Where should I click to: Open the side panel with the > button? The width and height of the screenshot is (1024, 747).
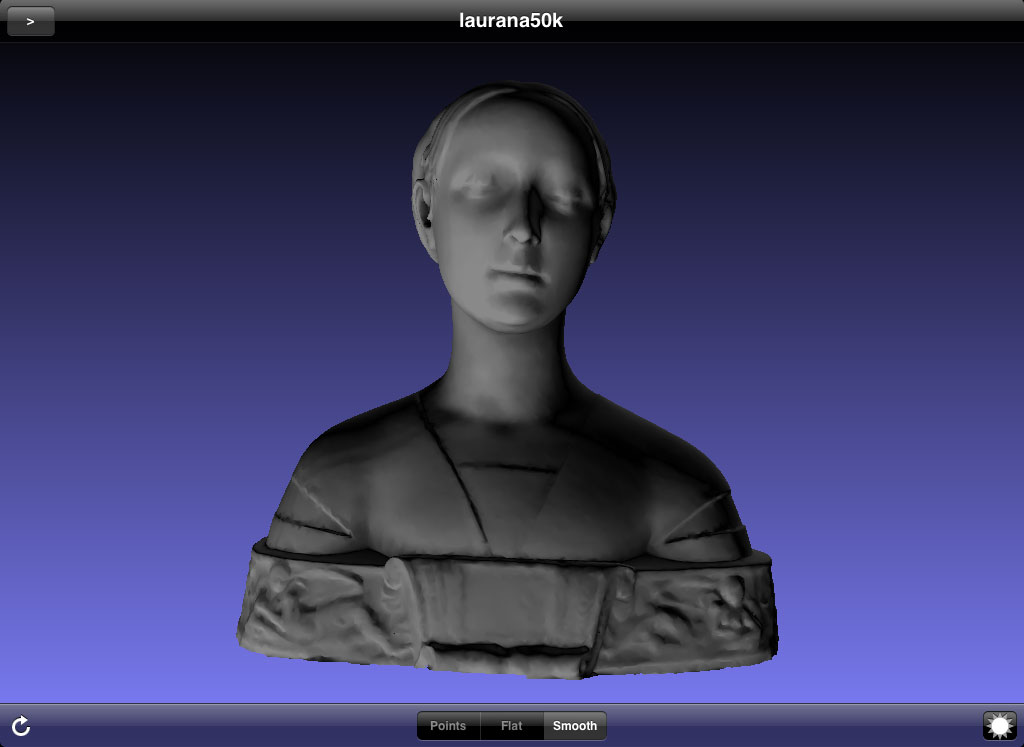pos(31,21)
